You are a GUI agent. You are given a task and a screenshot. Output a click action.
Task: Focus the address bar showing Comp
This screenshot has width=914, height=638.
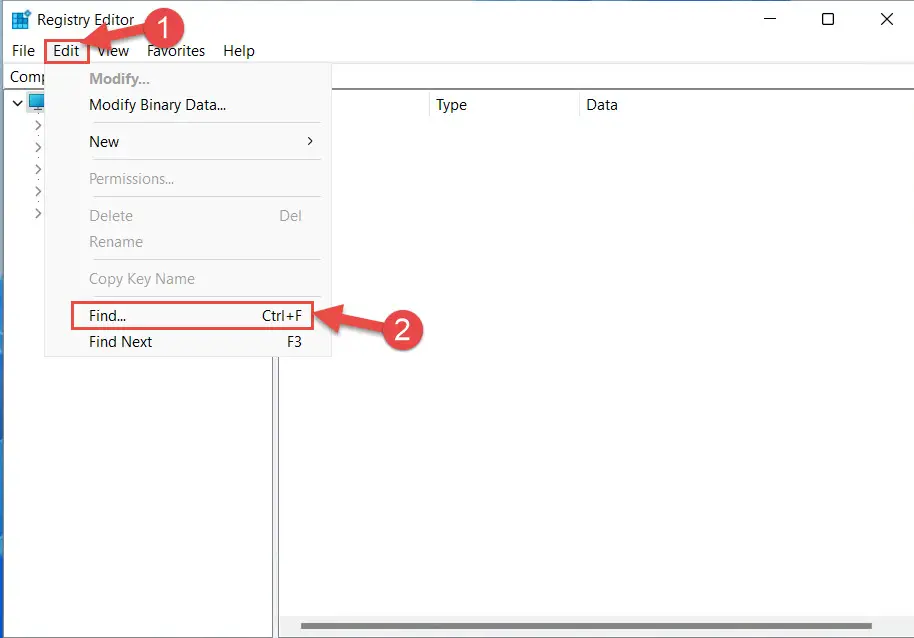pyautogui.click(x=460, y=76)
